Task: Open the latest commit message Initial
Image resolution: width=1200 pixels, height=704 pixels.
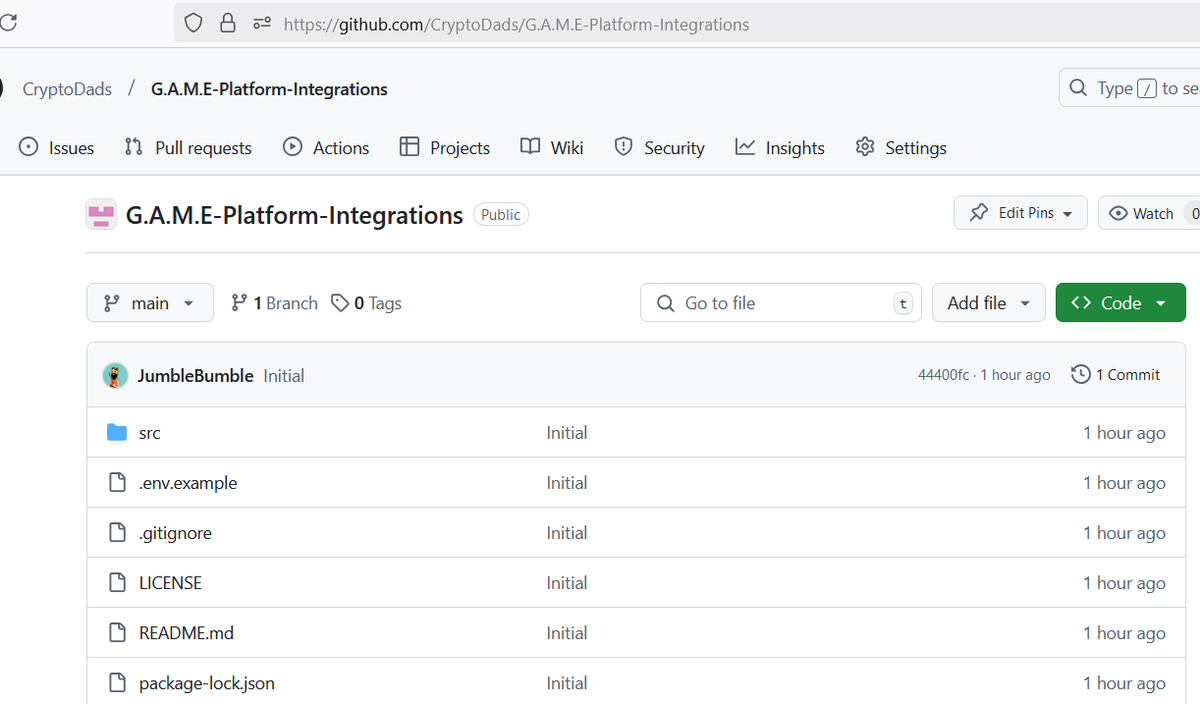Action: tap(284, 376)
